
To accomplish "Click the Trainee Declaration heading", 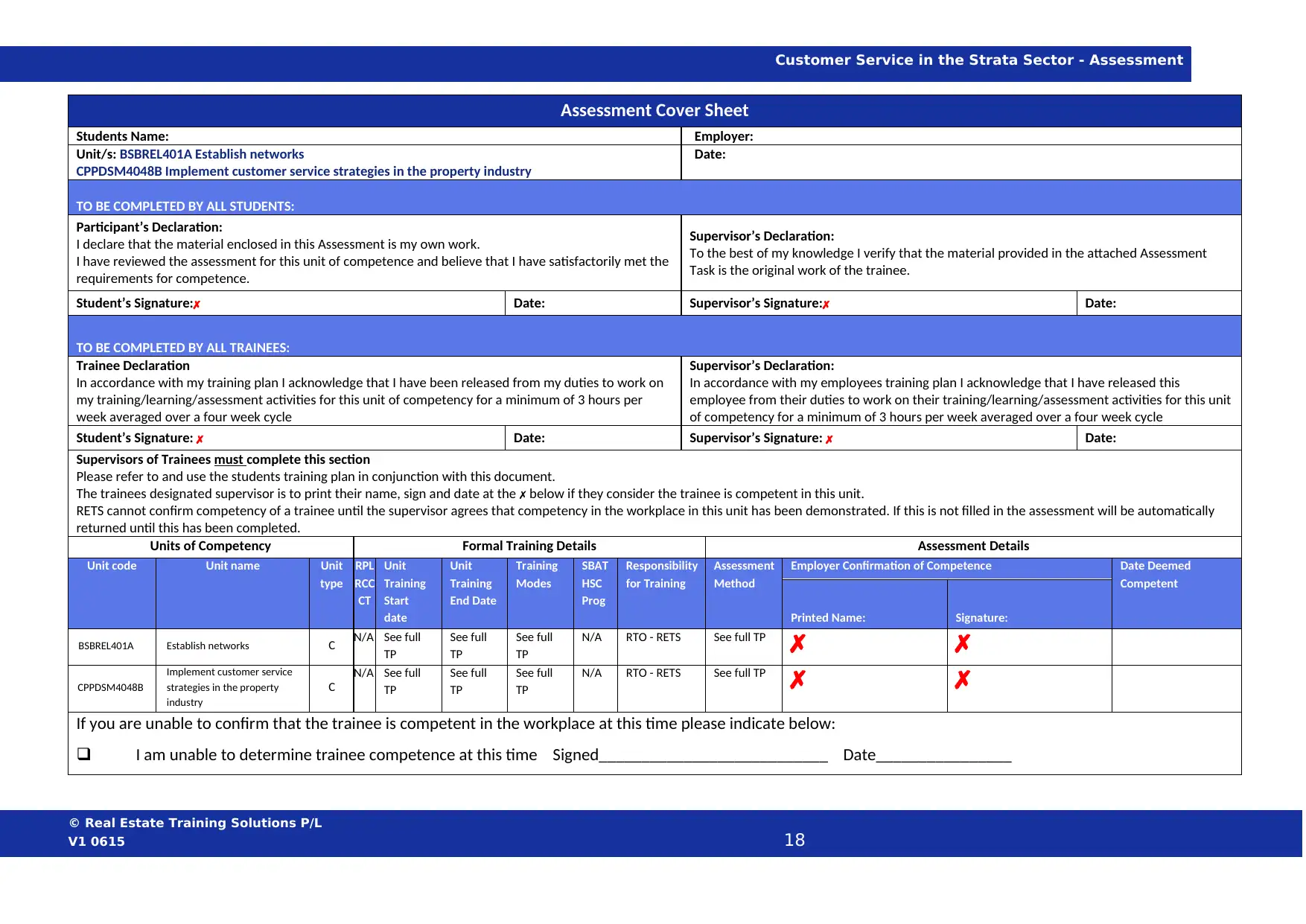I will (x=133, y=366).
